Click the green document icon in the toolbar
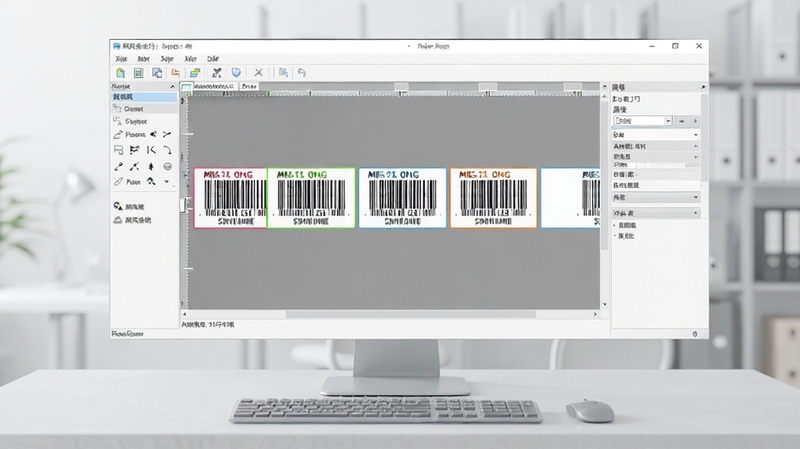The height and width of the screenshot is (449, 800). pos(120,73)
